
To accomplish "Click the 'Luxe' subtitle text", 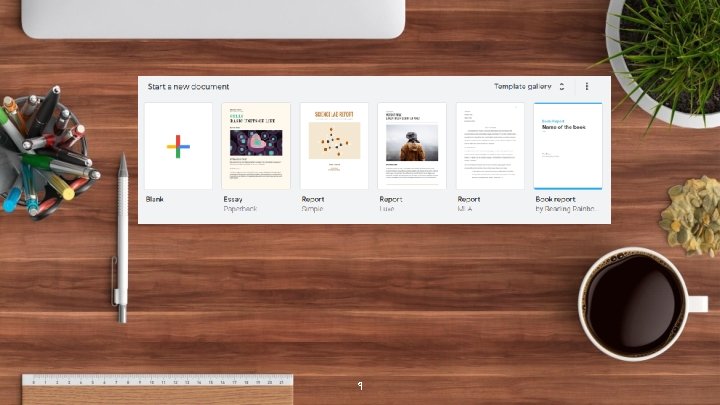I will click(387, 209).
